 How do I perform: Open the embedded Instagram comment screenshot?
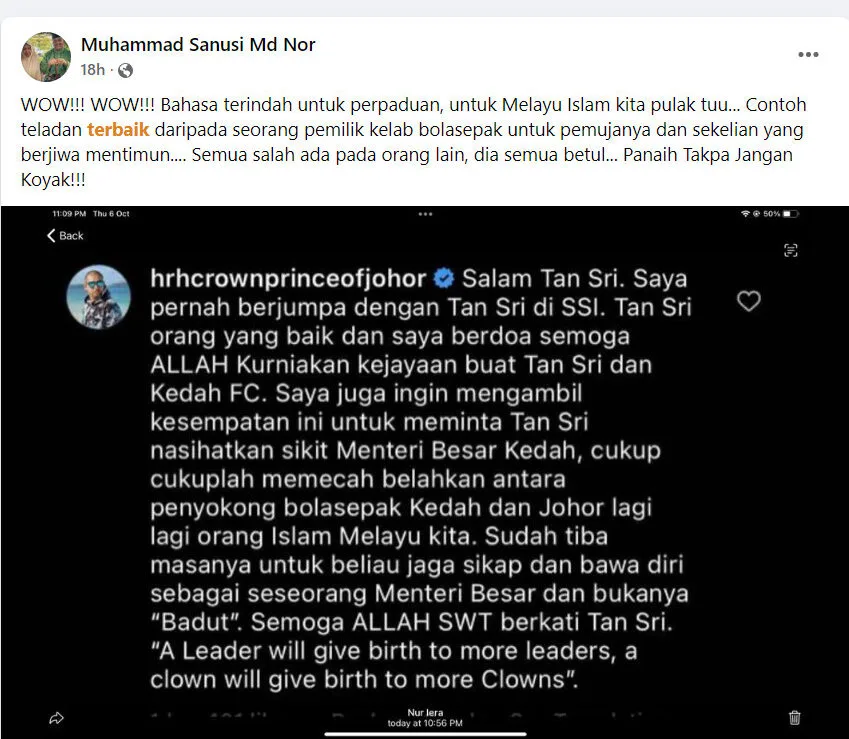[425, 472]
